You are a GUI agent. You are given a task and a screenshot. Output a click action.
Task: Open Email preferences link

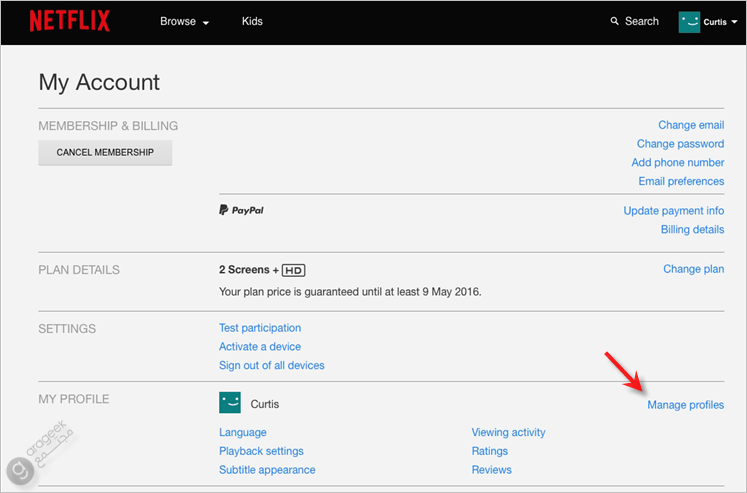tap(681, 181)
